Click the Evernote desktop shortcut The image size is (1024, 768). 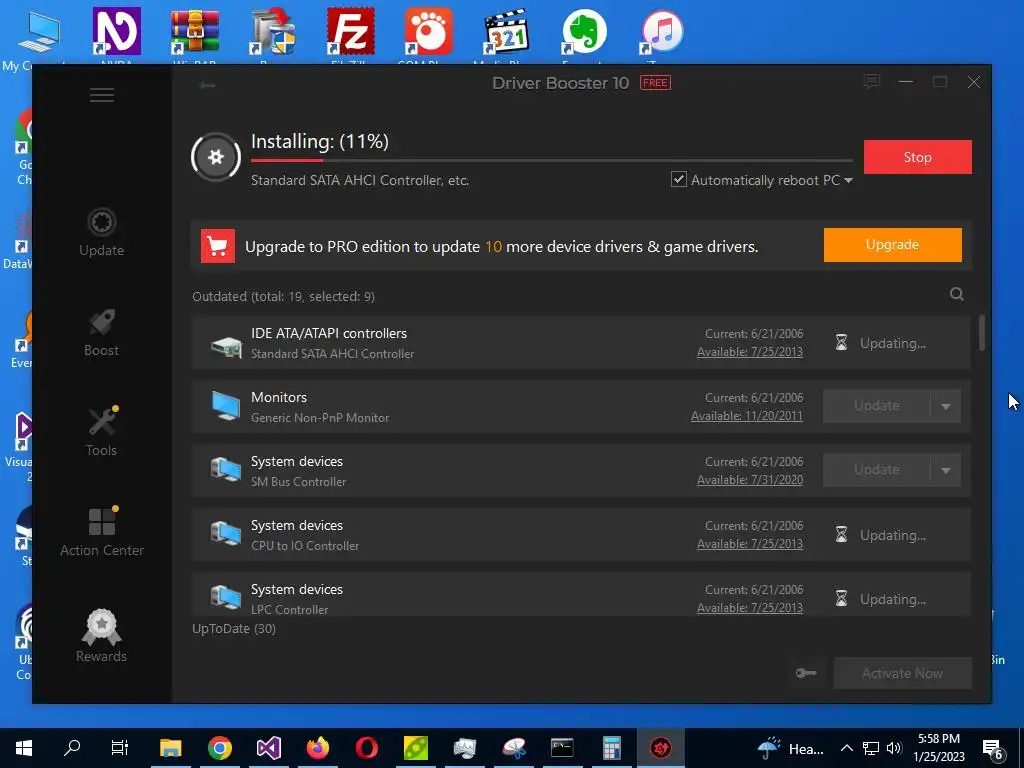(x=584, y=38)
